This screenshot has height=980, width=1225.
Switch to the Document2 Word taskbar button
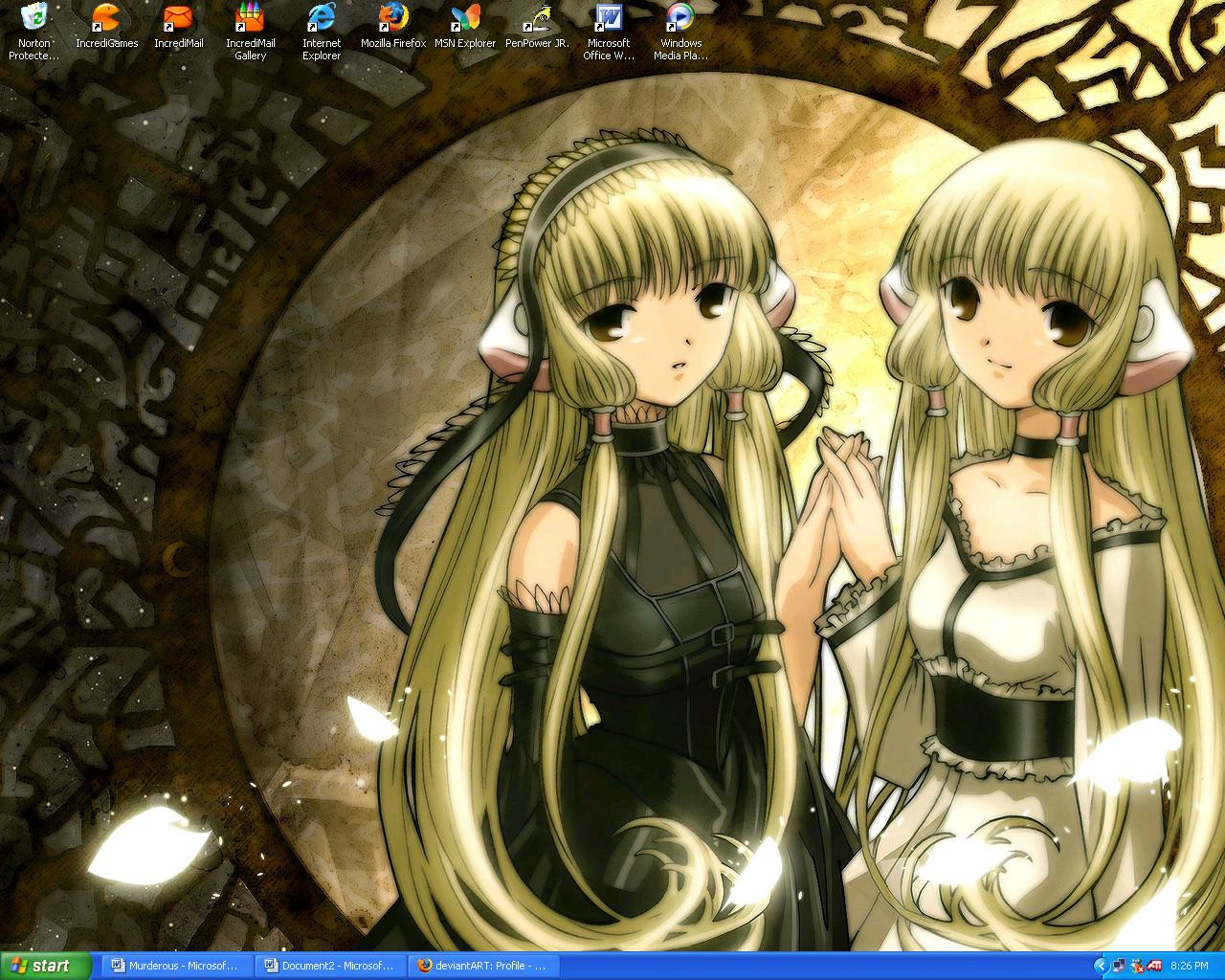pos(330,967)
